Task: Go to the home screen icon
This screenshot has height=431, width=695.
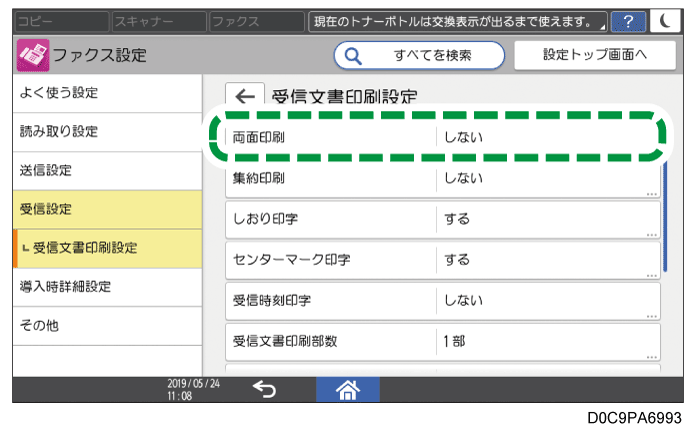Action: 348,390
